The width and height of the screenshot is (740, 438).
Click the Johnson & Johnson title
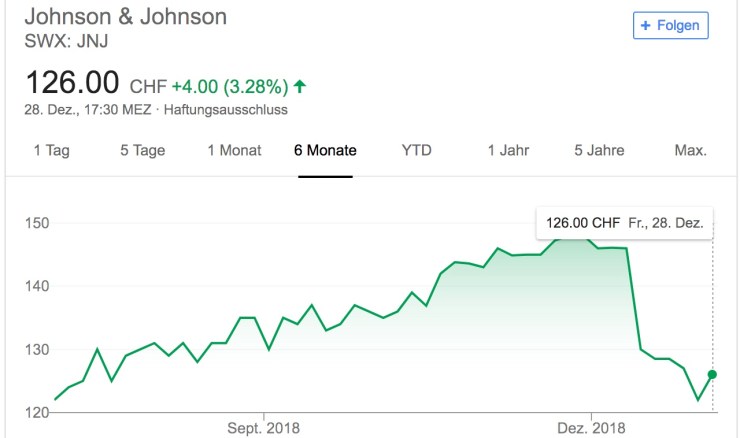click(125, 17)
